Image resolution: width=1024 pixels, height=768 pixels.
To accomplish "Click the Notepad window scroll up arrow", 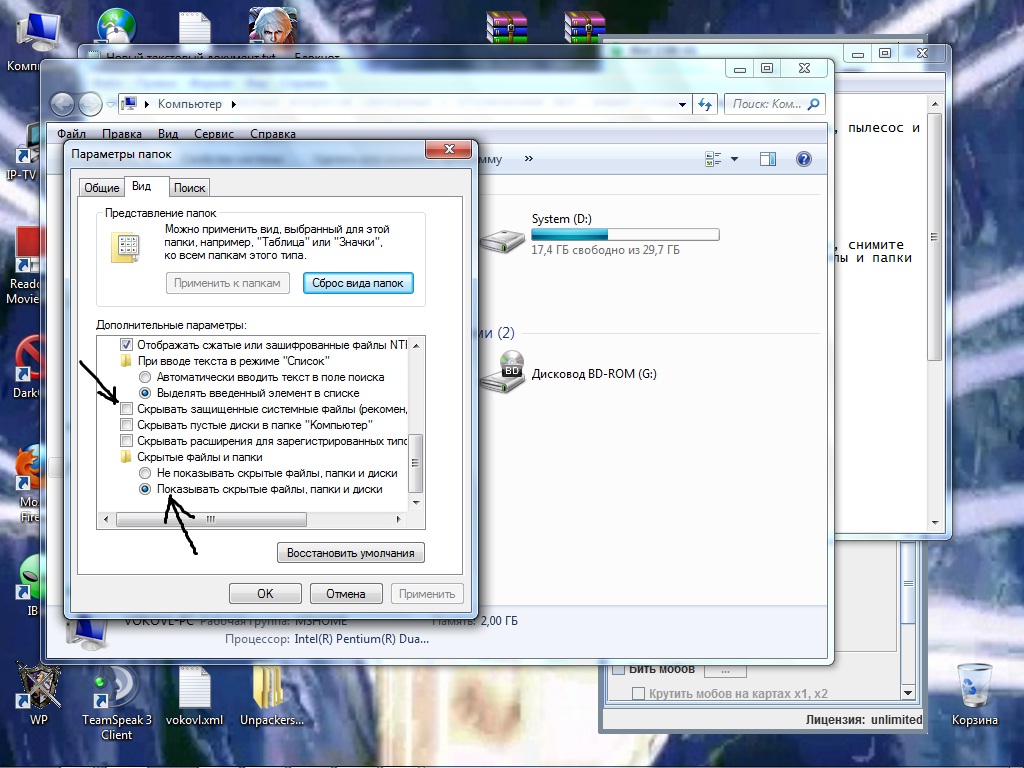I will coord(935,104).
